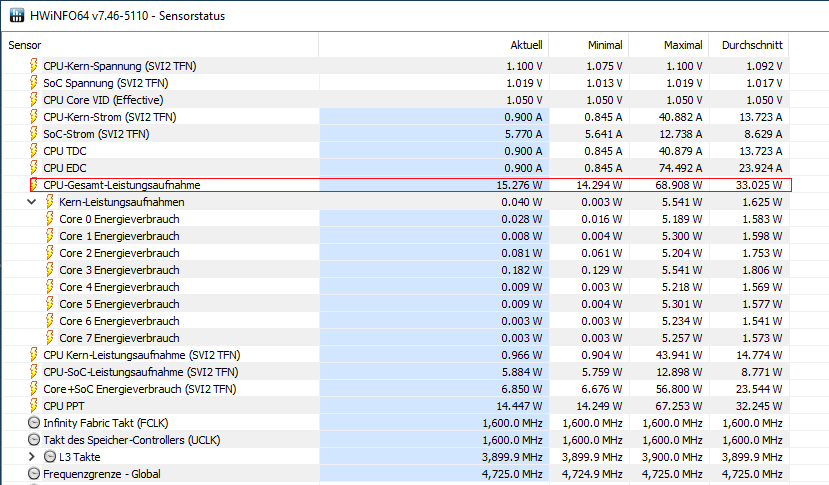Click clock icon beside Takt des Speicher-Controllers (UCLK)
829x485 pixels.
34,440
